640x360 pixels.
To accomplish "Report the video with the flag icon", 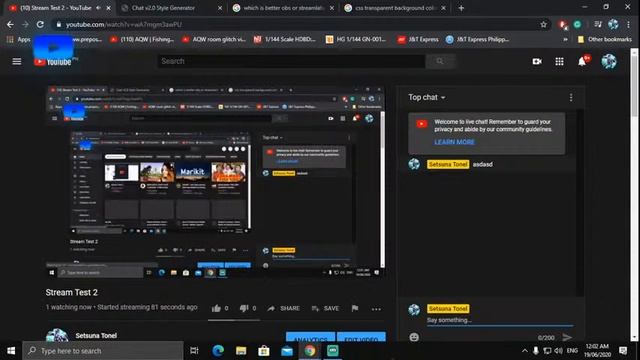I will (x=355, y=308).
